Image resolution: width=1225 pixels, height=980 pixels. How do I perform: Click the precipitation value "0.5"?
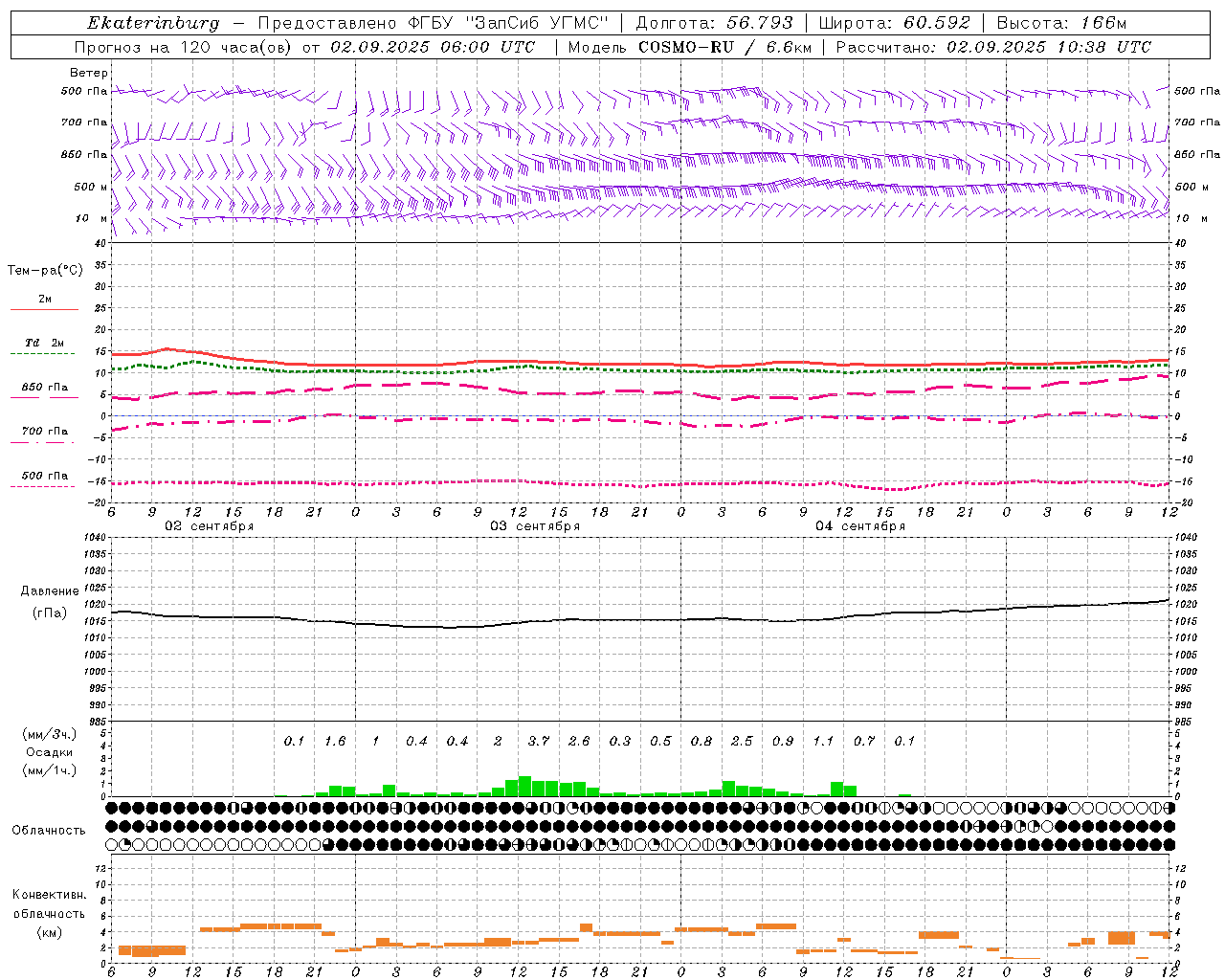coord(660,742)
